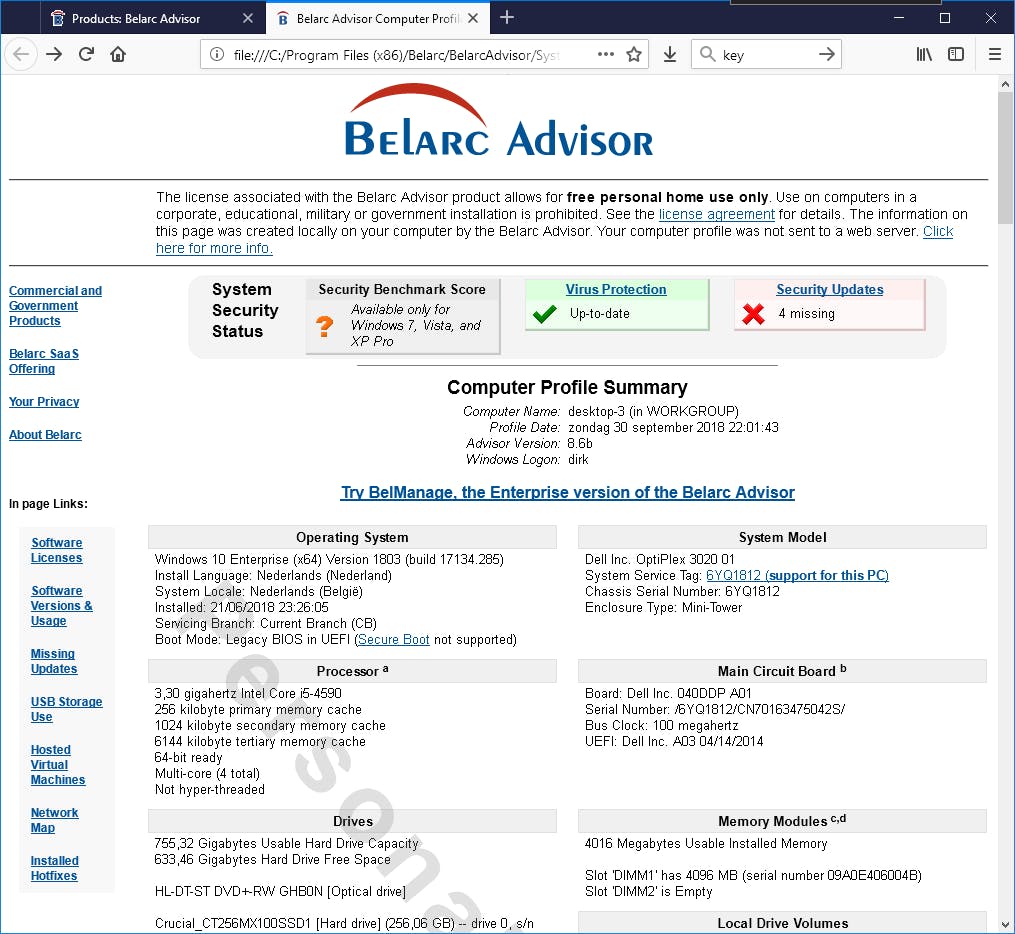The image size is (1015, 934).
Task: Click the System Model section header
Action: pos(782,537)
